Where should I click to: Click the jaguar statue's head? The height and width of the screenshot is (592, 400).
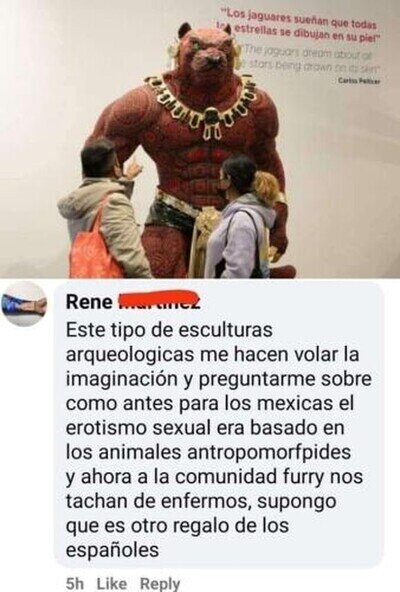206,49
